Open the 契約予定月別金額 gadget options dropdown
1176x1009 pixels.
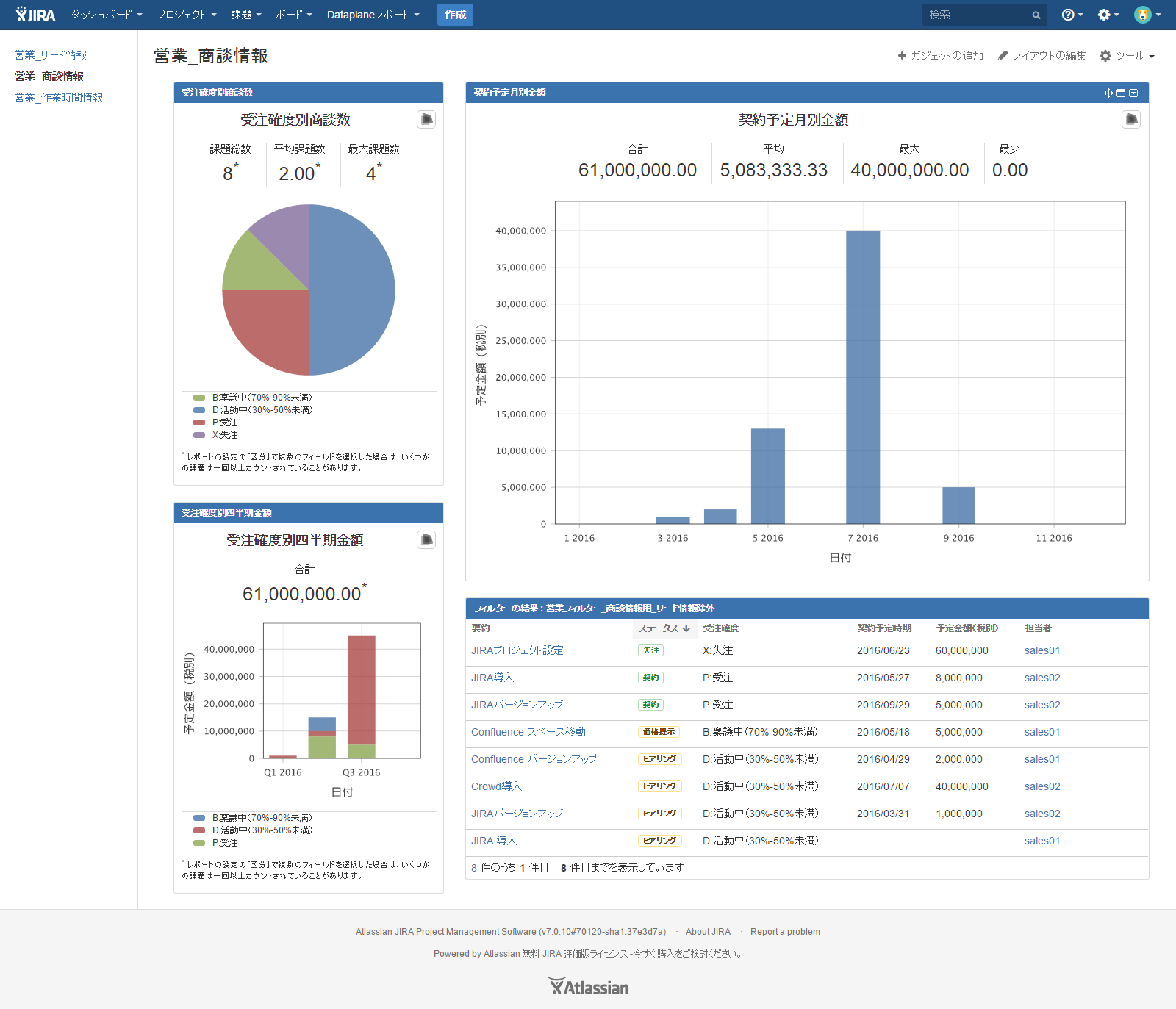(1133, 93)
